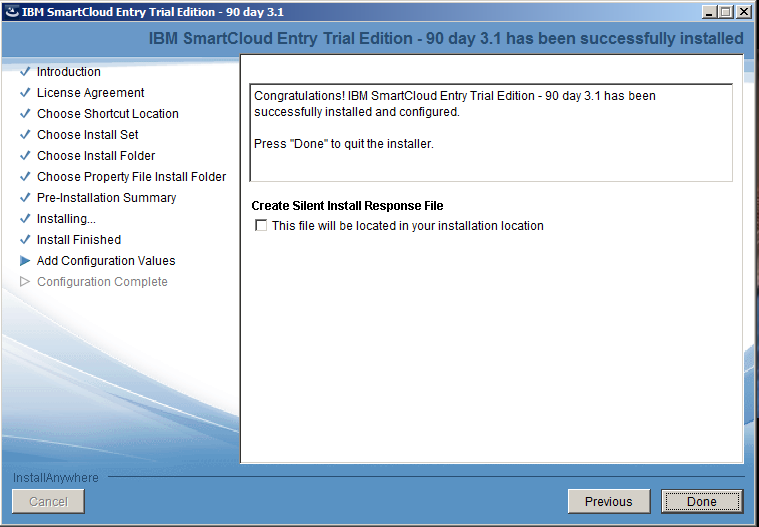This screenshot has height=527, width=759.
Task: Click the checkmark beside Choose Shortcut Location
Action: point(25,114)
